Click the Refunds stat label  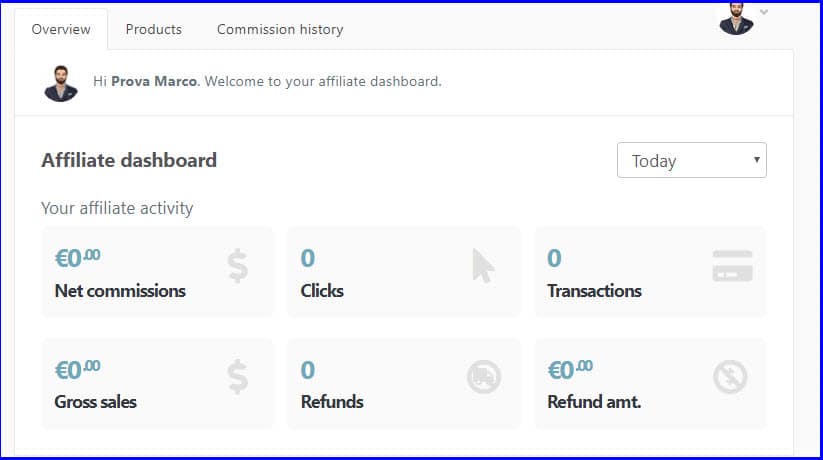coord(332,402)
